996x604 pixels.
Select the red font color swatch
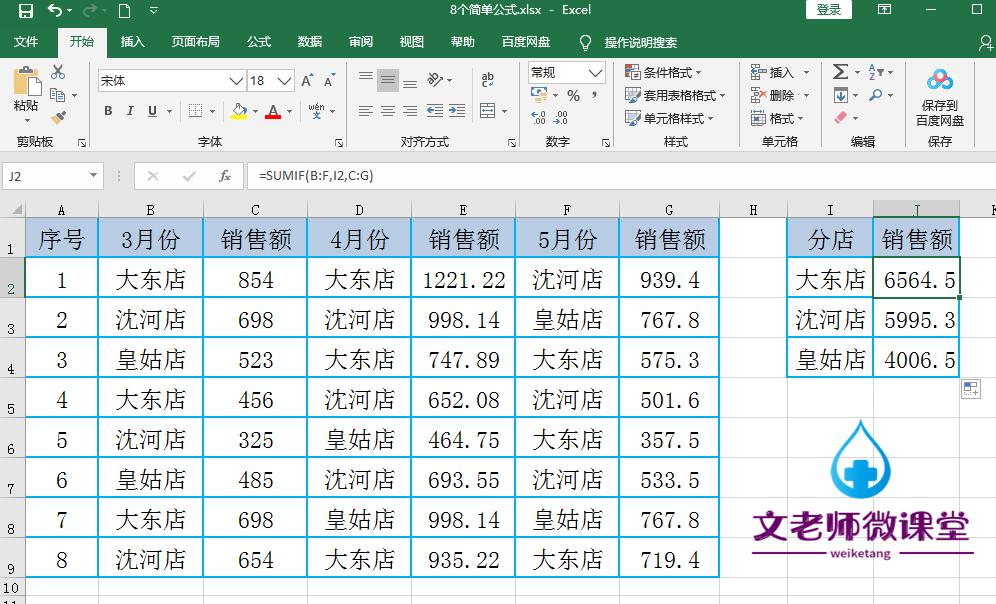coord(274,117)
